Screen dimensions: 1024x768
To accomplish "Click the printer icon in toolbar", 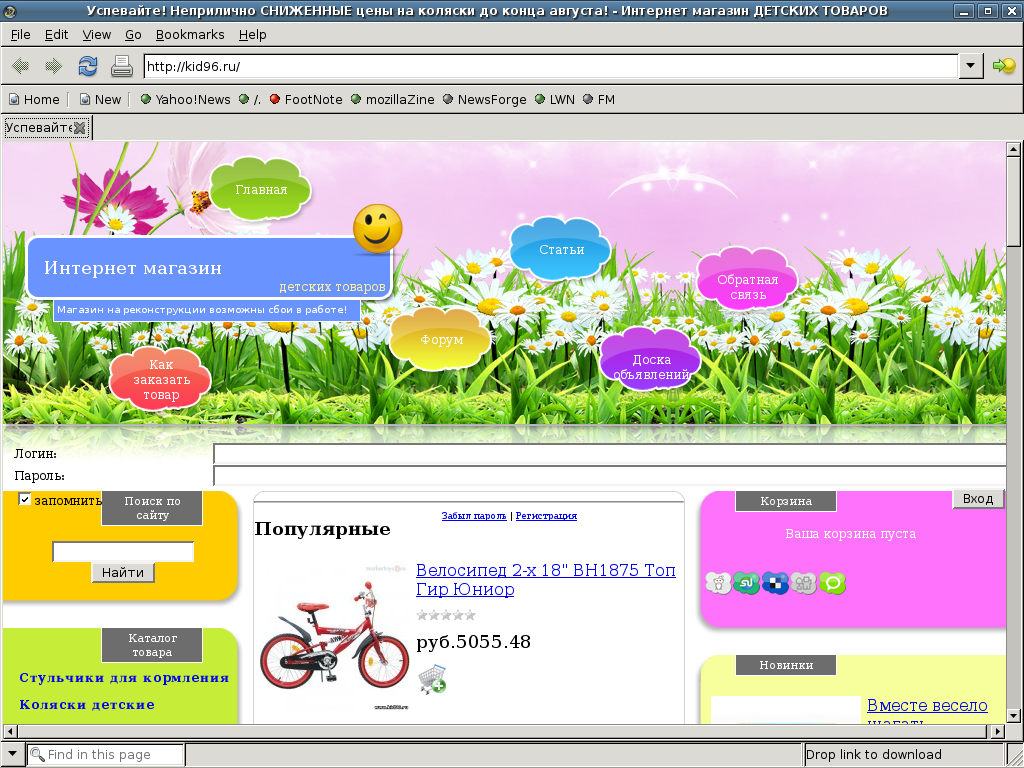I will (121, 66).
